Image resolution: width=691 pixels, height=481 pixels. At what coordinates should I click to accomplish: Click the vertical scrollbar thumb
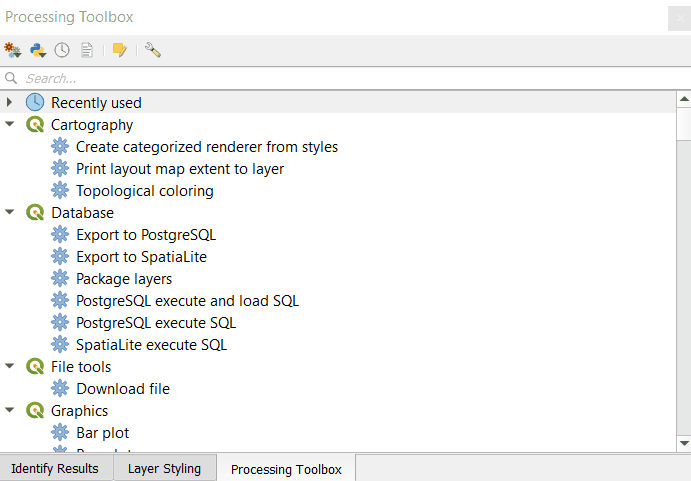coord(684,123)
